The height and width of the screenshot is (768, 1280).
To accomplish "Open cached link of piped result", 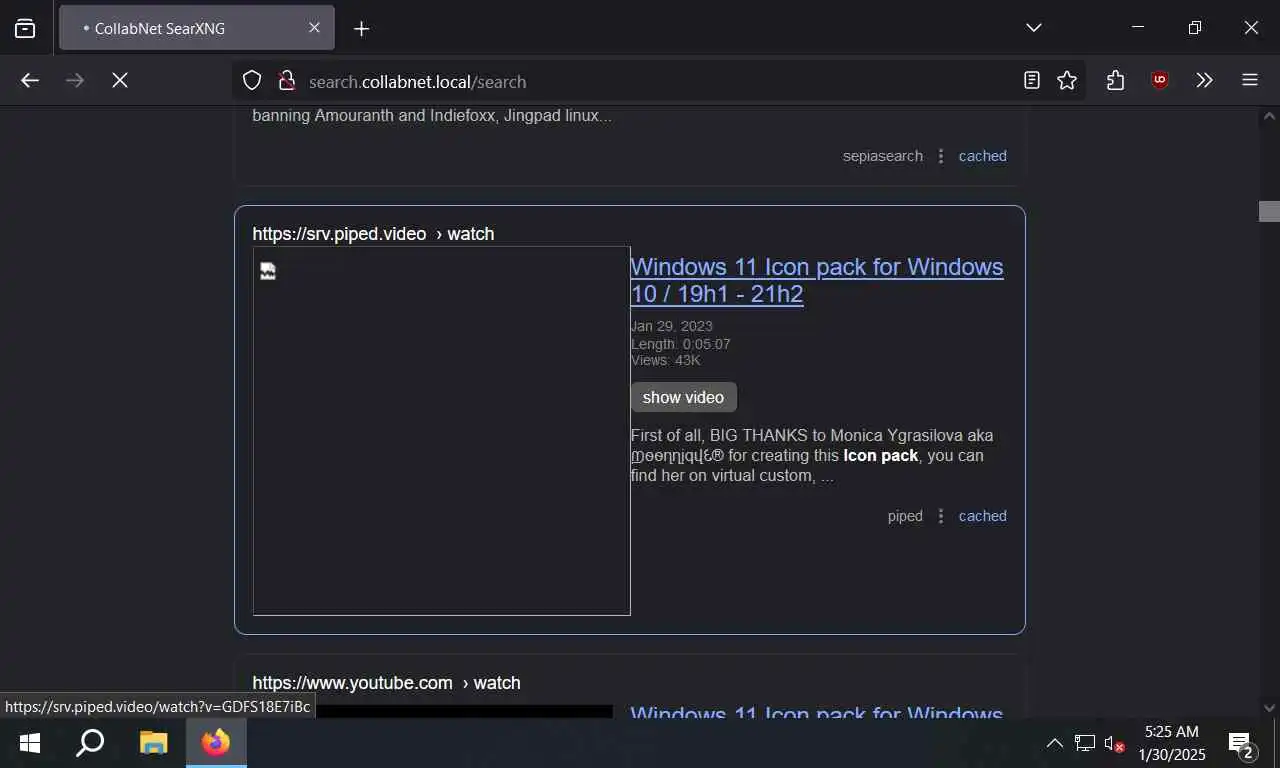I will pos(983,516).
